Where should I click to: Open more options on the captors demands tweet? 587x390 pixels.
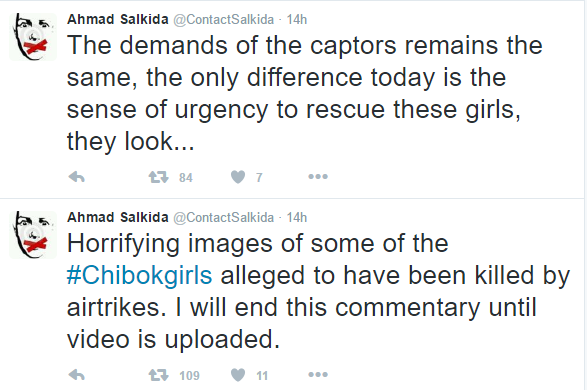318,177
